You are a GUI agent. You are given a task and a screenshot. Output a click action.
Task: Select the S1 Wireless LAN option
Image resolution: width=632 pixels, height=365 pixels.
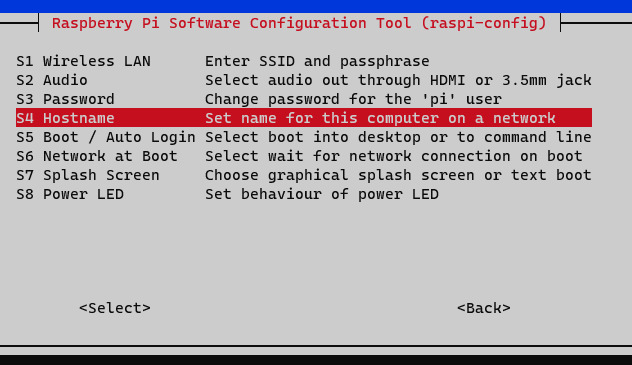click(304, 61)
